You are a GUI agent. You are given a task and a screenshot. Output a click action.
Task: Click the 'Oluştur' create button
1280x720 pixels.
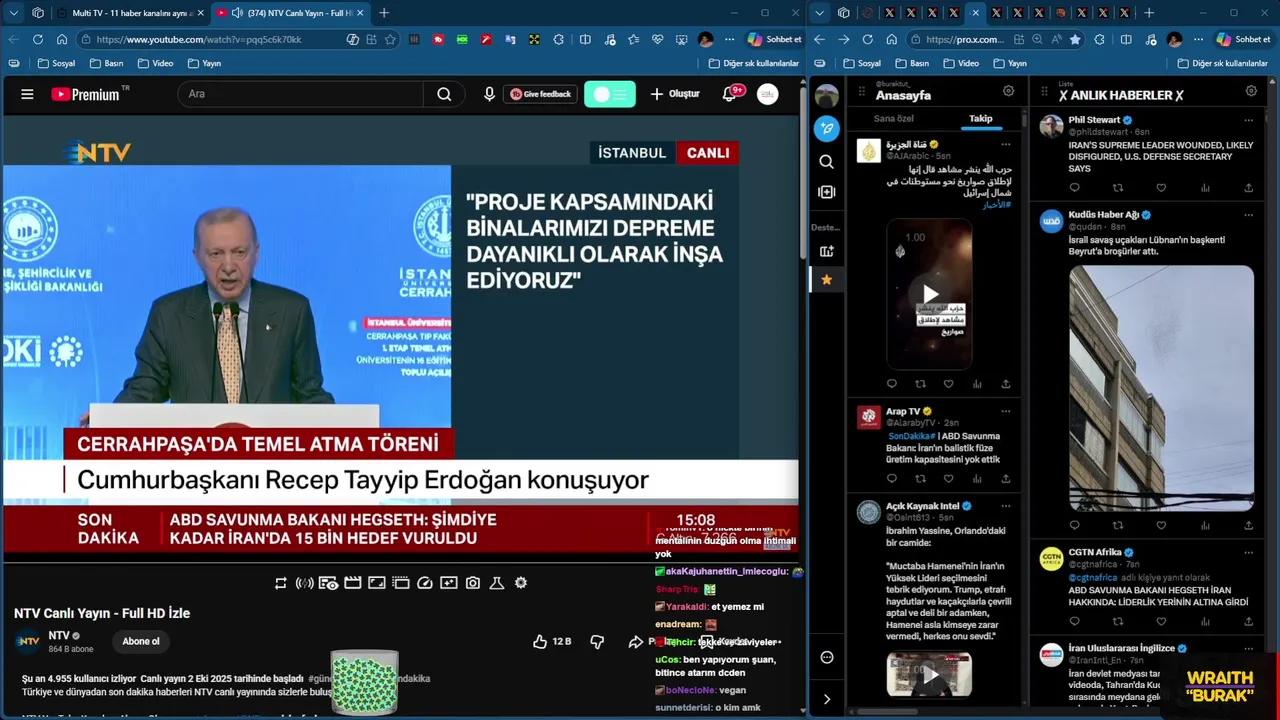coord(675,94)
